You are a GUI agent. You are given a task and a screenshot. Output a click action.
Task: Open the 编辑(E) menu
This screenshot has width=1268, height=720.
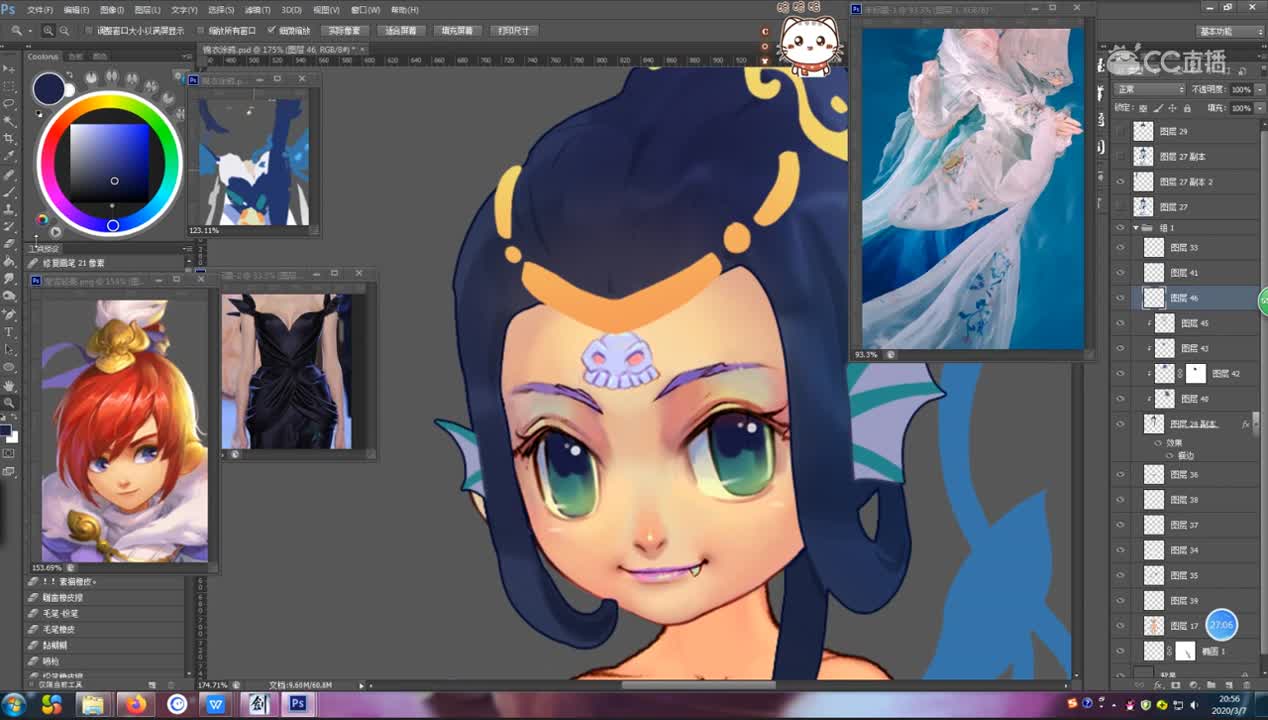tap(76, 10)
